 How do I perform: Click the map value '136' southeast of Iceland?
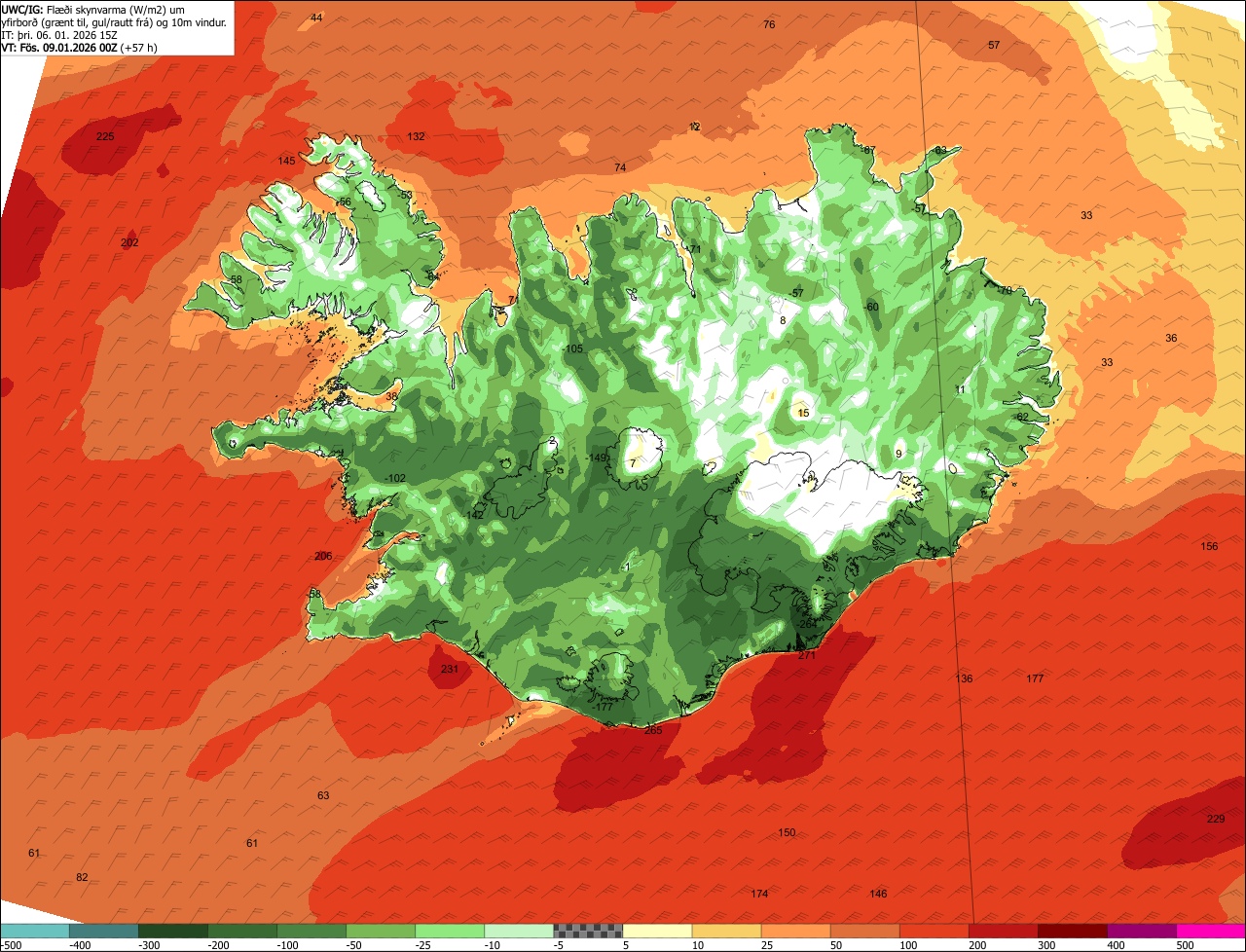point(964,678)
